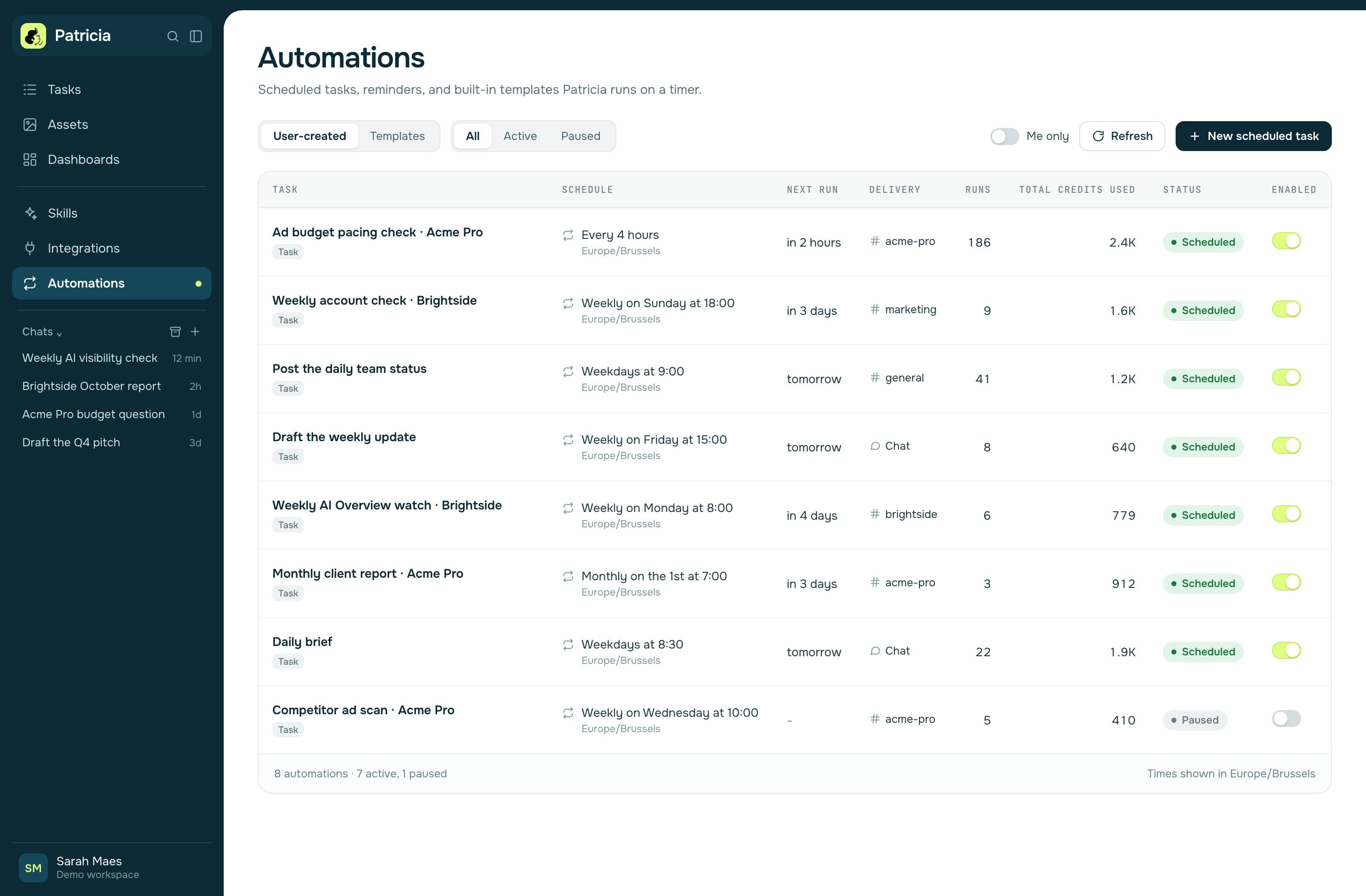Disable Monthly client report Acme Pro automation
Screen dimensions: 1366x896
1286,582
